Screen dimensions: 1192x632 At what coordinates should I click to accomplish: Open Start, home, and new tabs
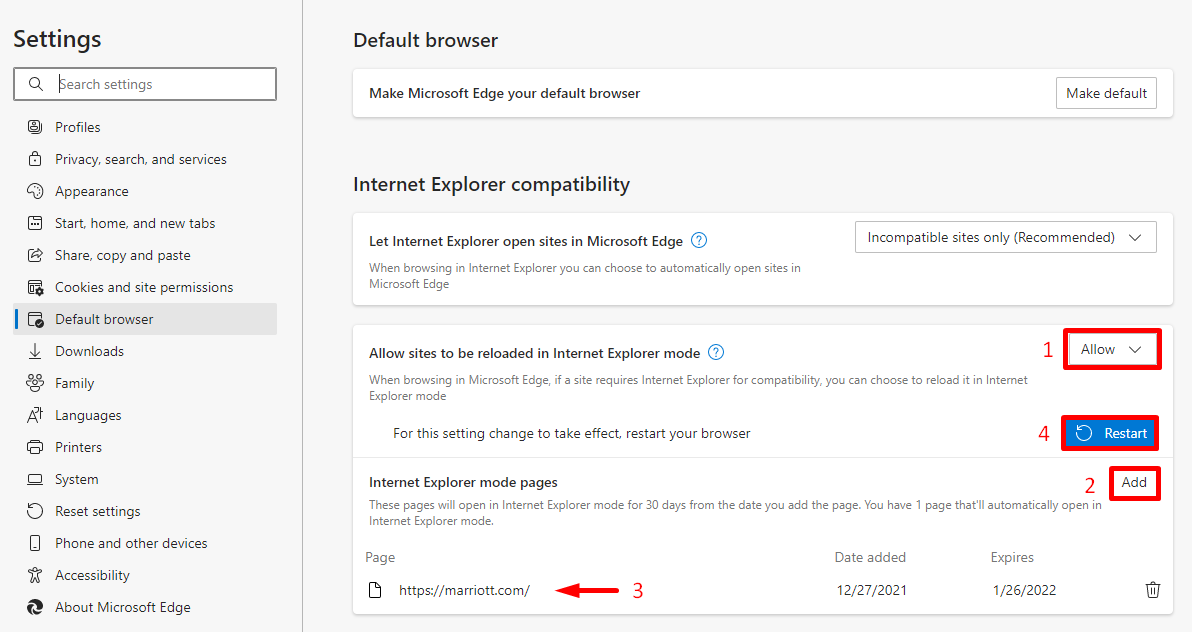[x=145, y=223]
